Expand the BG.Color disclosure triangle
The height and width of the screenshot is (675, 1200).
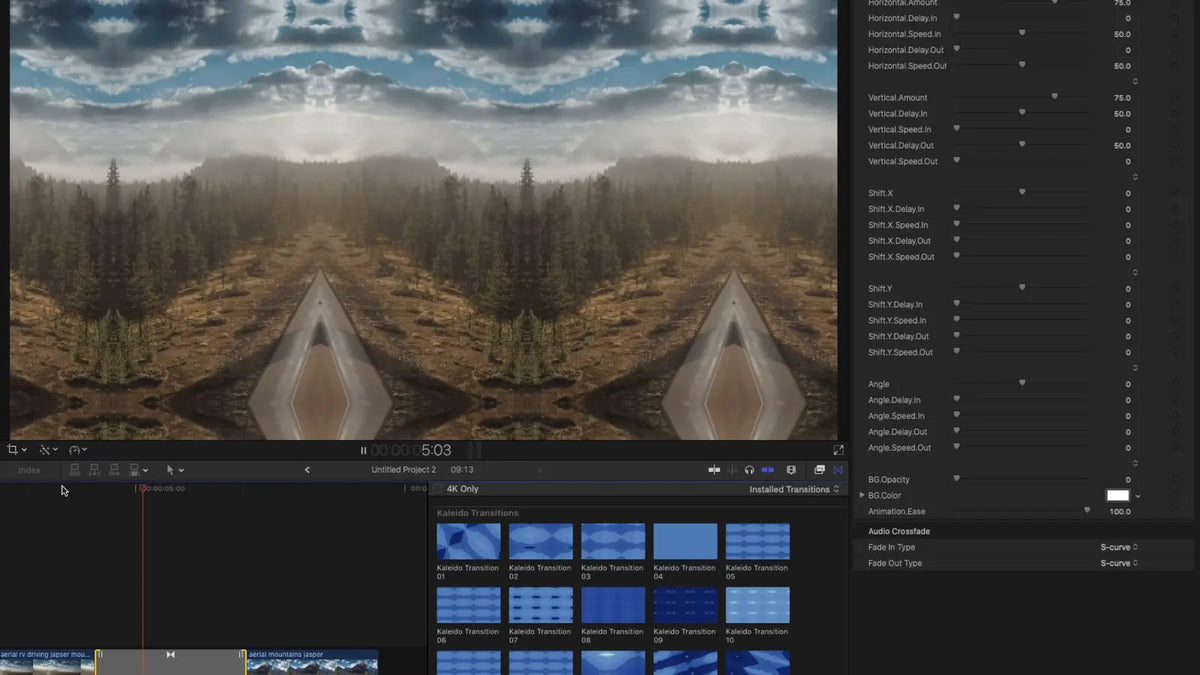tap(862, 495)
